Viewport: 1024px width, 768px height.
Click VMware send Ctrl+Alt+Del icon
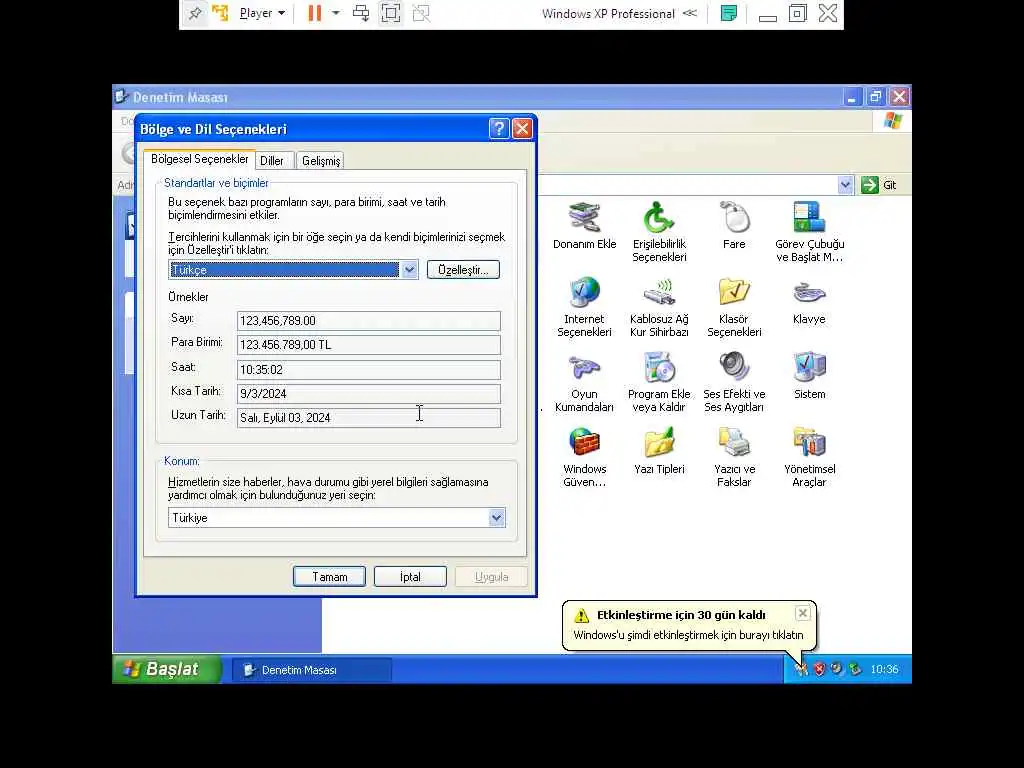[x=360, y=13]
